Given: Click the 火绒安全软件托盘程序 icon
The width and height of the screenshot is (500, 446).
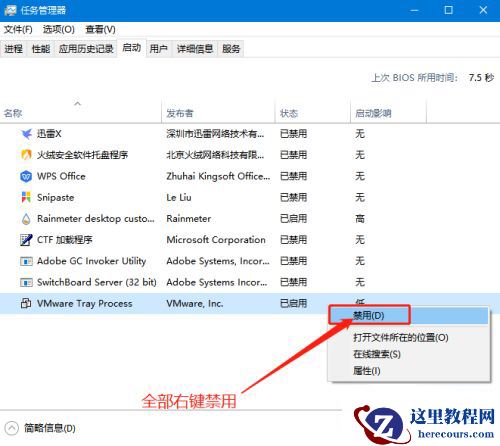Looking at the screenshot, I should (x=26, y=155).
